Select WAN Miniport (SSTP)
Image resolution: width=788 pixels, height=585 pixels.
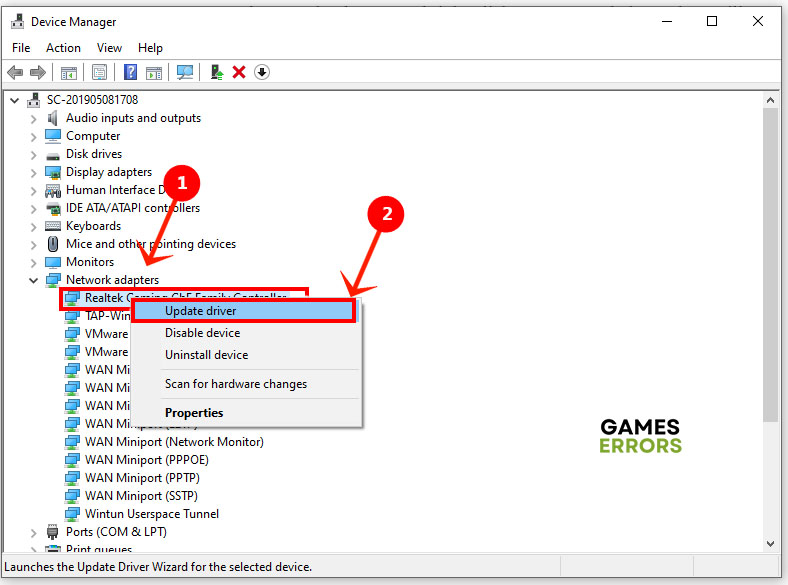coord(141,496)
